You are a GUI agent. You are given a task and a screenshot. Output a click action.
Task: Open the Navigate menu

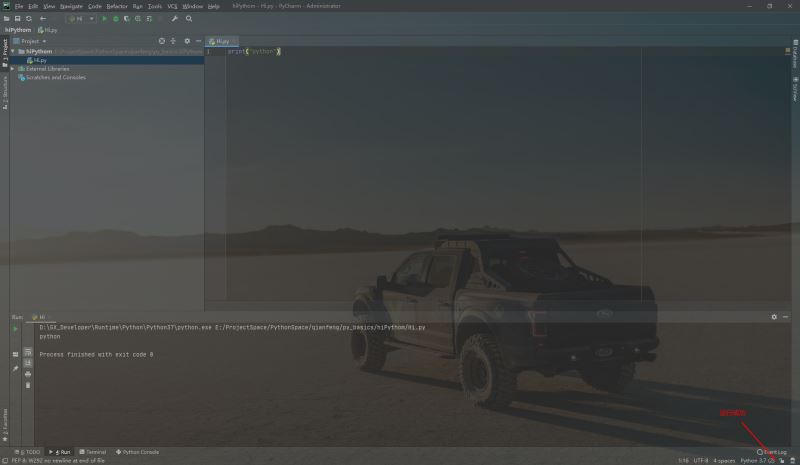(71, 6)
